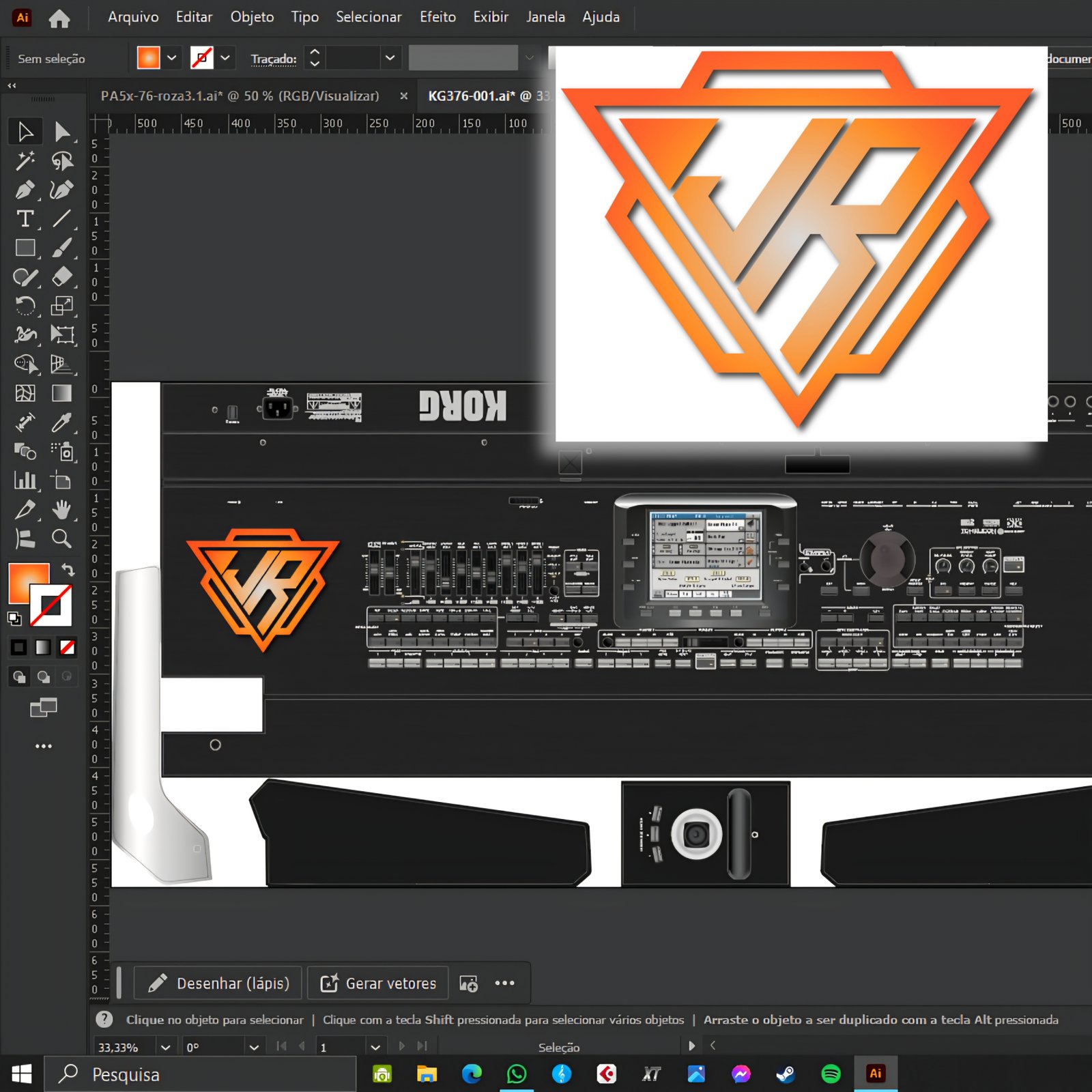This screenshot has width=1092, height=1092.
Task: Select the Pen tool
Action: click(x=25, y=190)
